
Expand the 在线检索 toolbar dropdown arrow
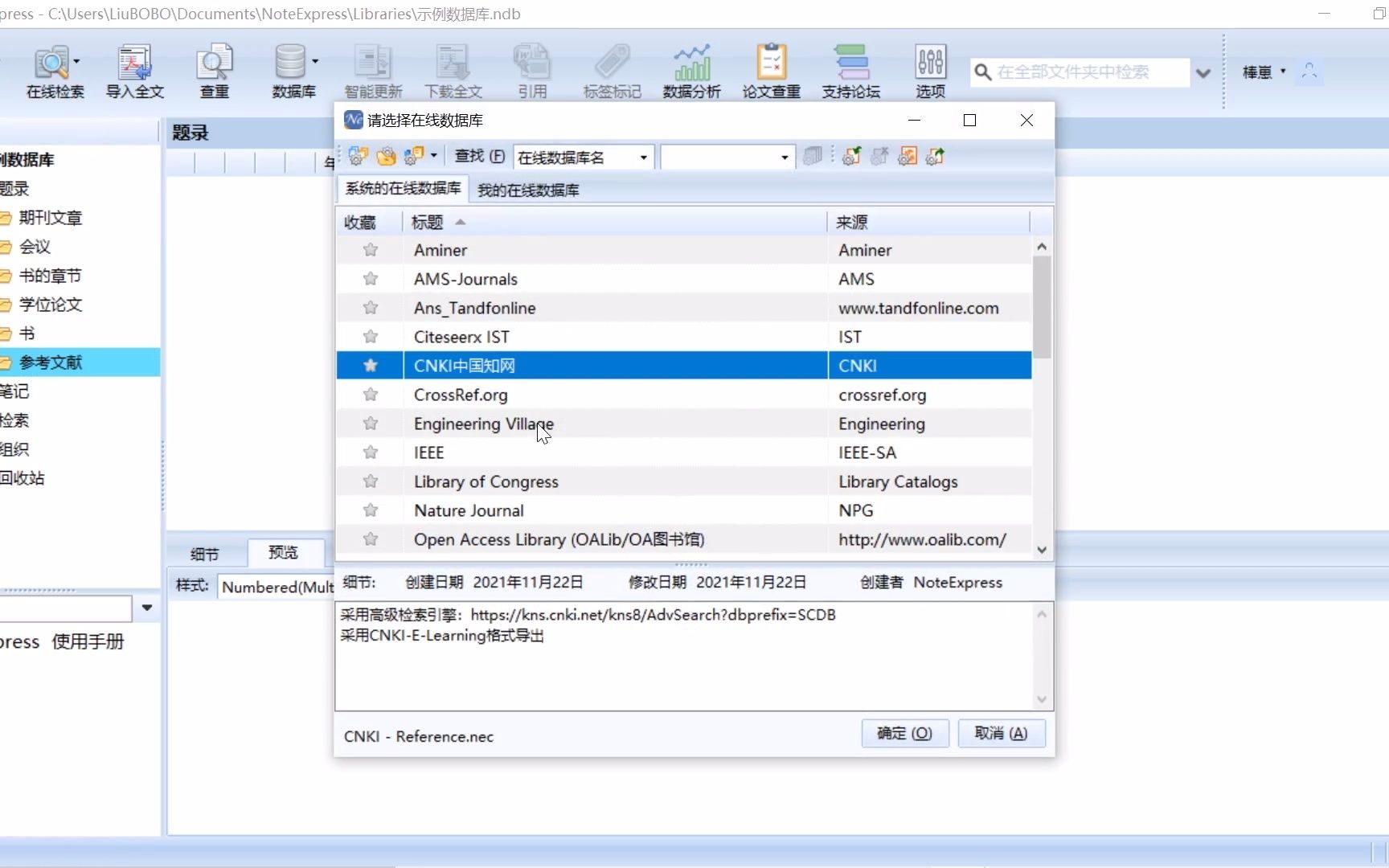pyautogui.click(x=77, y=61)
